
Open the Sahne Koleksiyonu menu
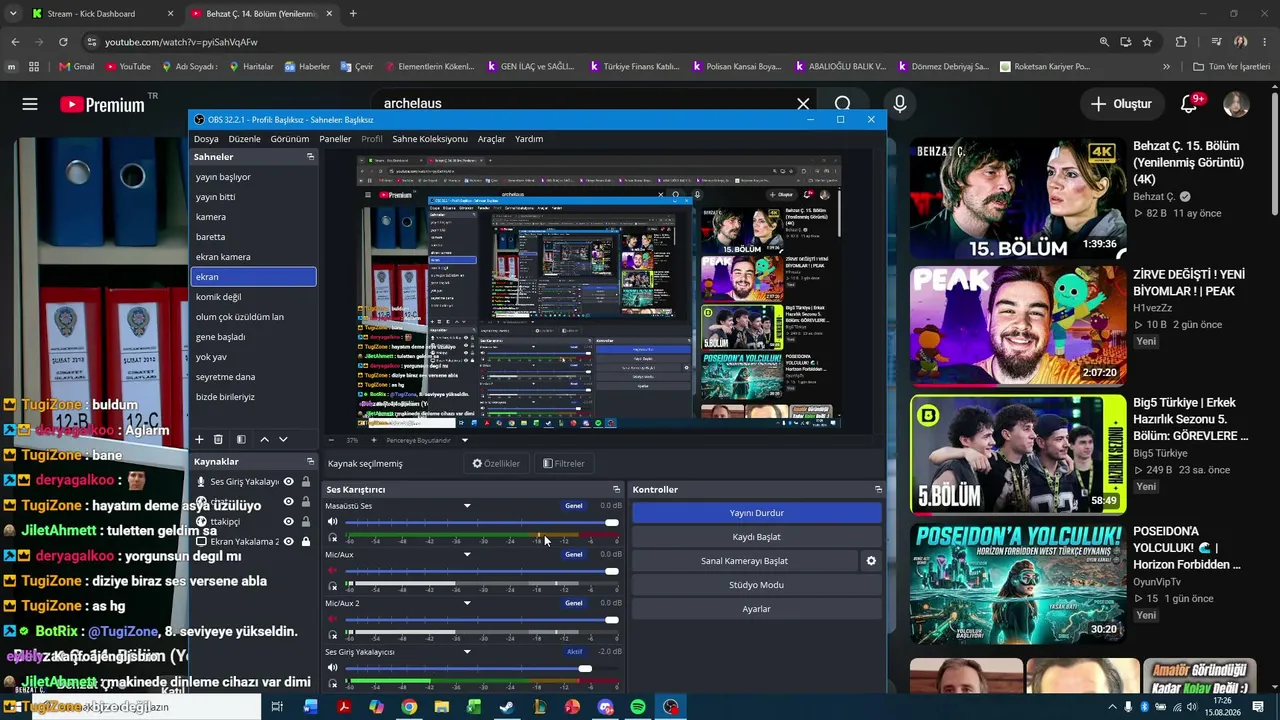click(x=430, y=139)
